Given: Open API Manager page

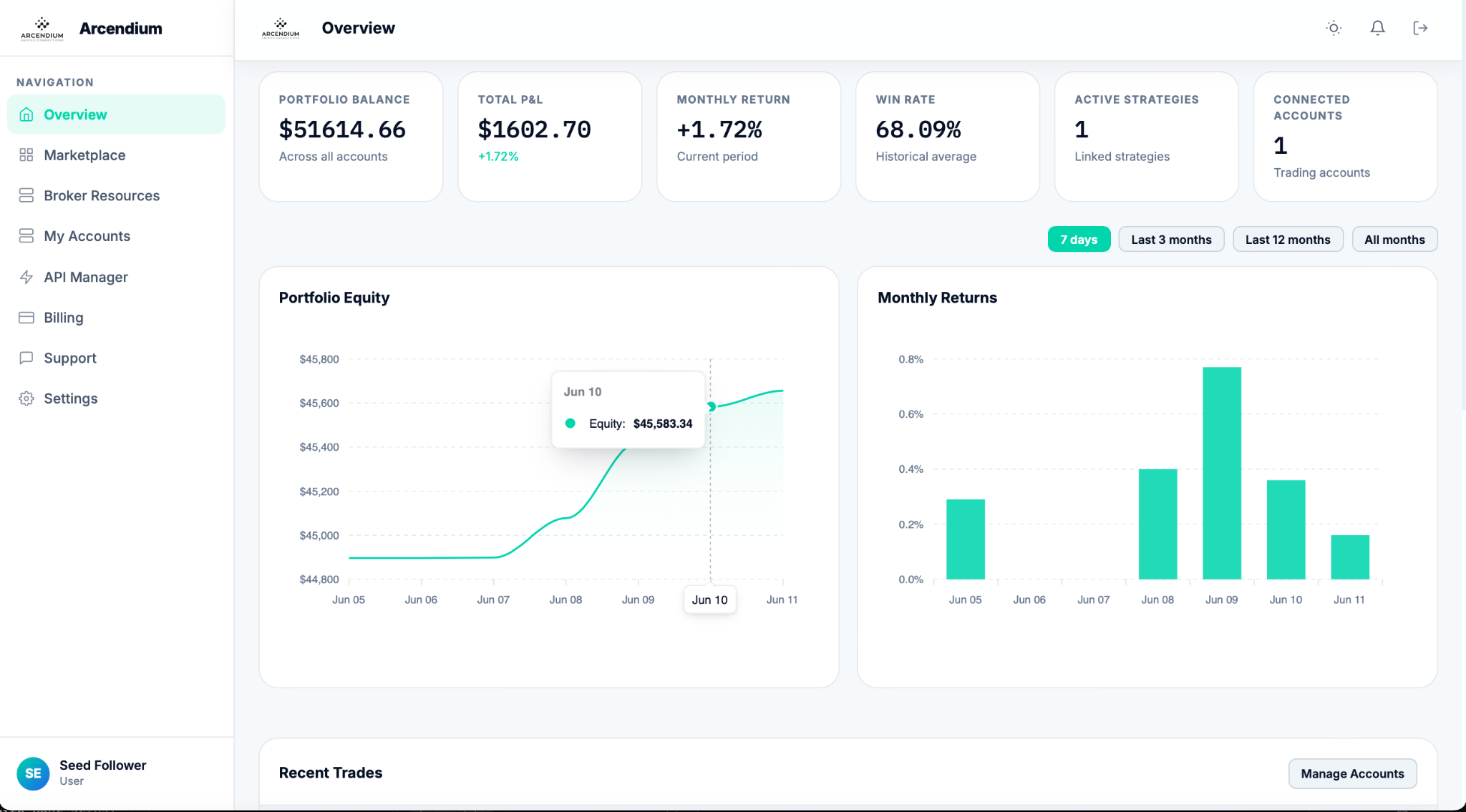Looking at the screenshot, I should (x=116, y=277).
